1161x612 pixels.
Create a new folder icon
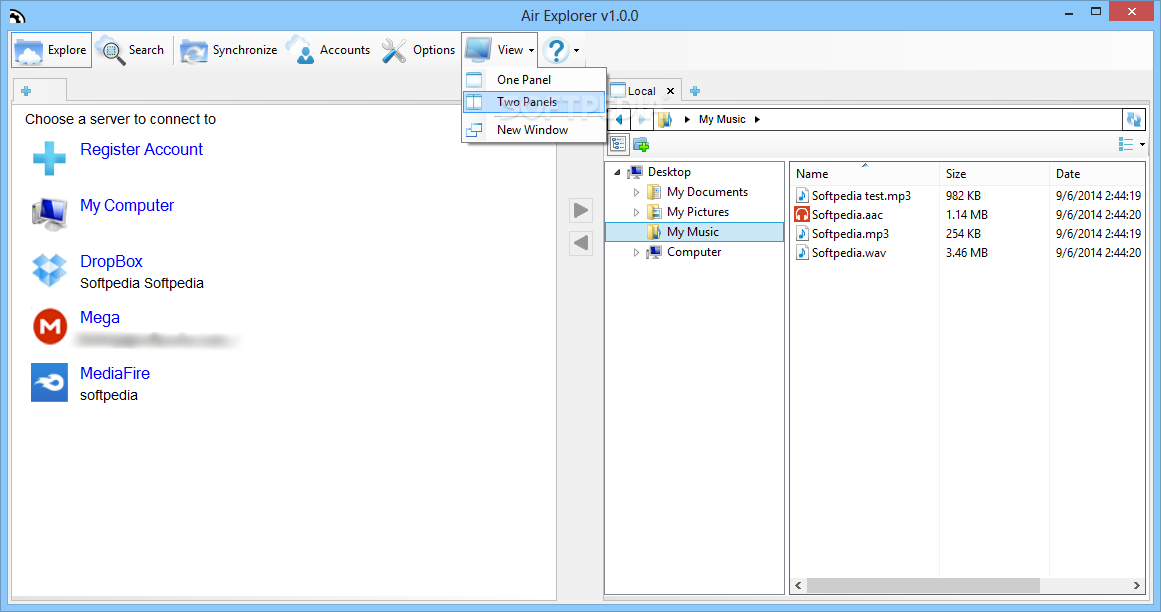[x=641, y=144]
